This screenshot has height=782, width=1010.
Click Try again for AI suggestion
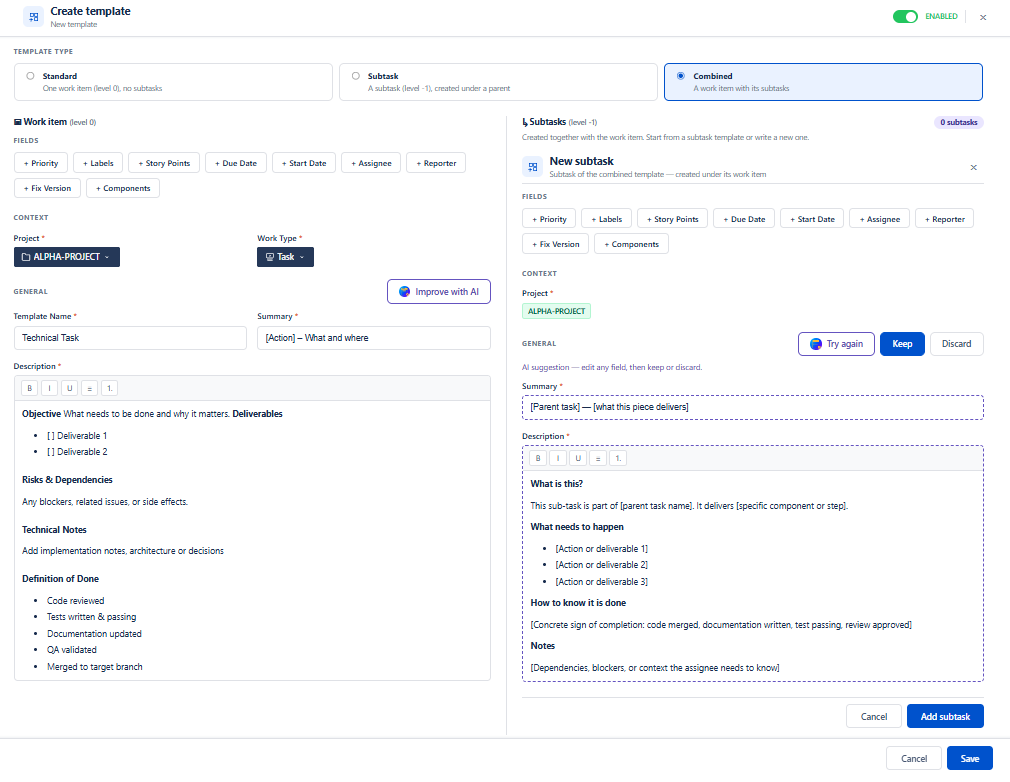click(x=836, y=344)
